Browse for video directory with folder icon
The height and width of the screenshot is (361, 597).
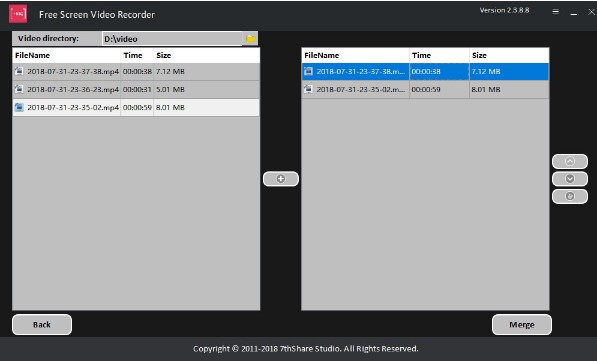[x=251, y=39]
